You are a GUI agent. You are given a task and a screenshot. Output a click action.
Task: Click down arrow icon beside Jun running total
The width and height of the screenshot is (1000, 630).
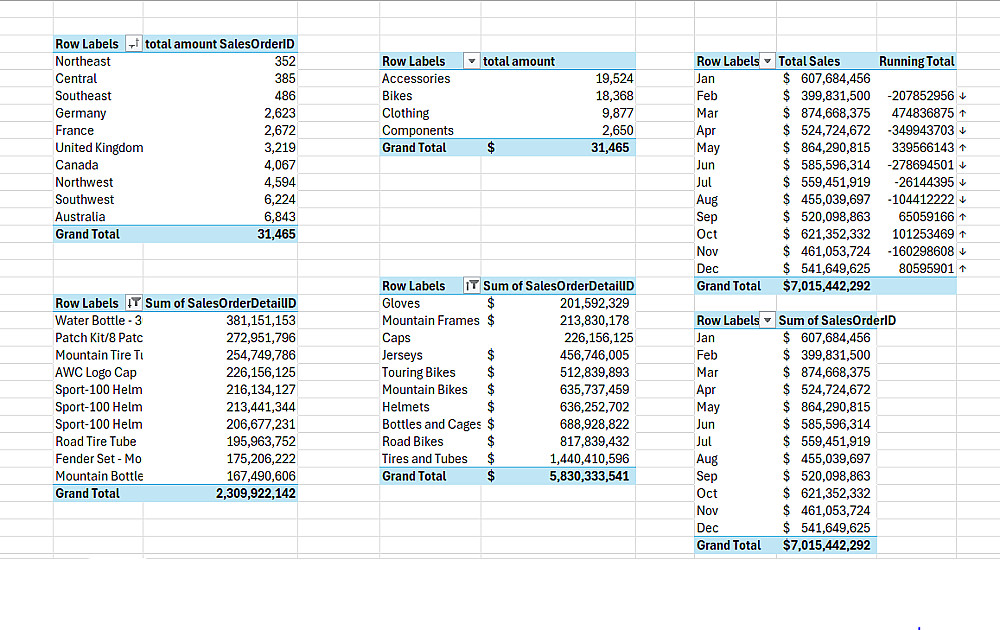[962, 165]
